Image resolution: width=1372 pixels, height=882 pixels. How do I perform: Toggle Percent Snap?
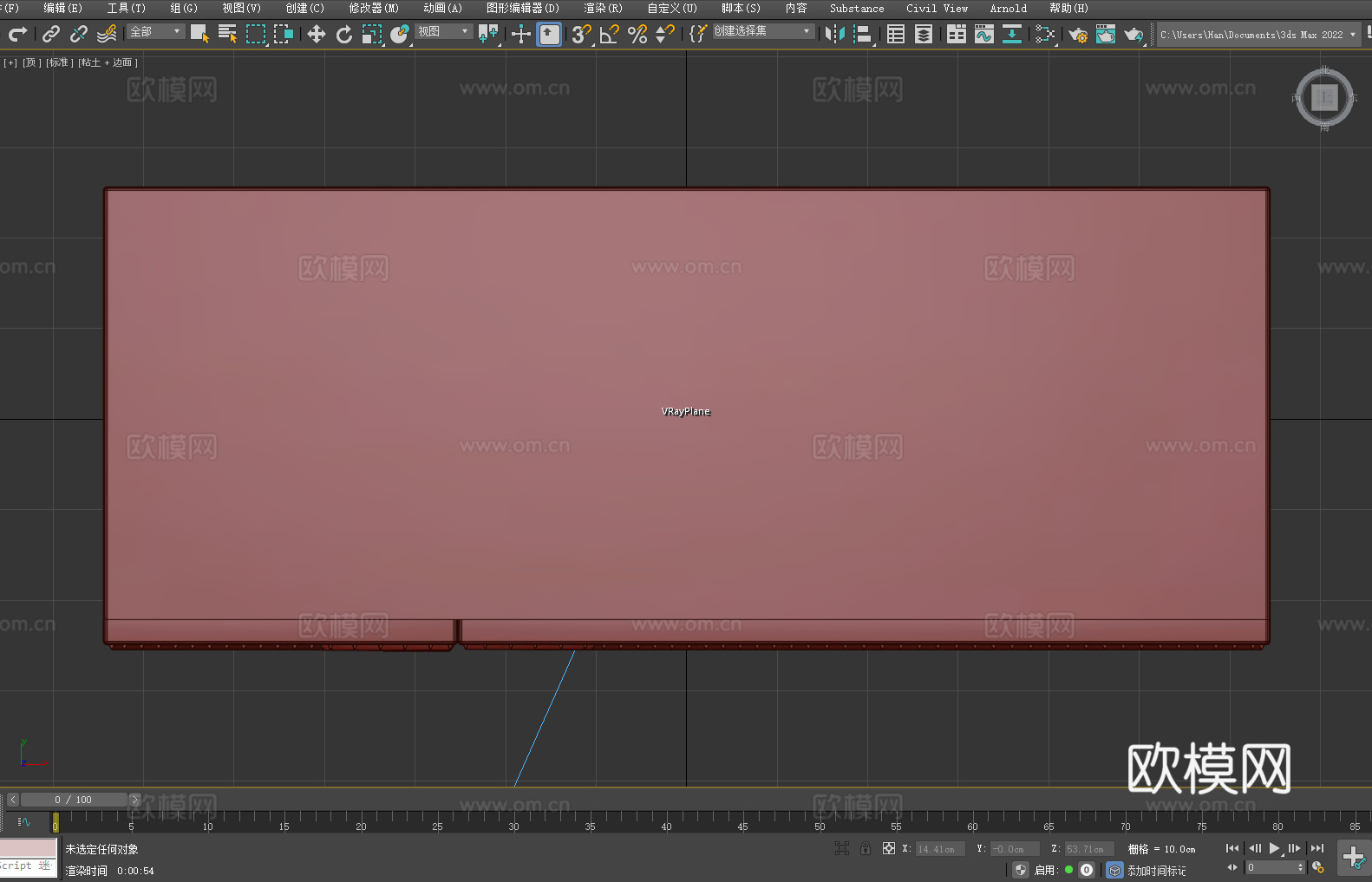[637, 34]
